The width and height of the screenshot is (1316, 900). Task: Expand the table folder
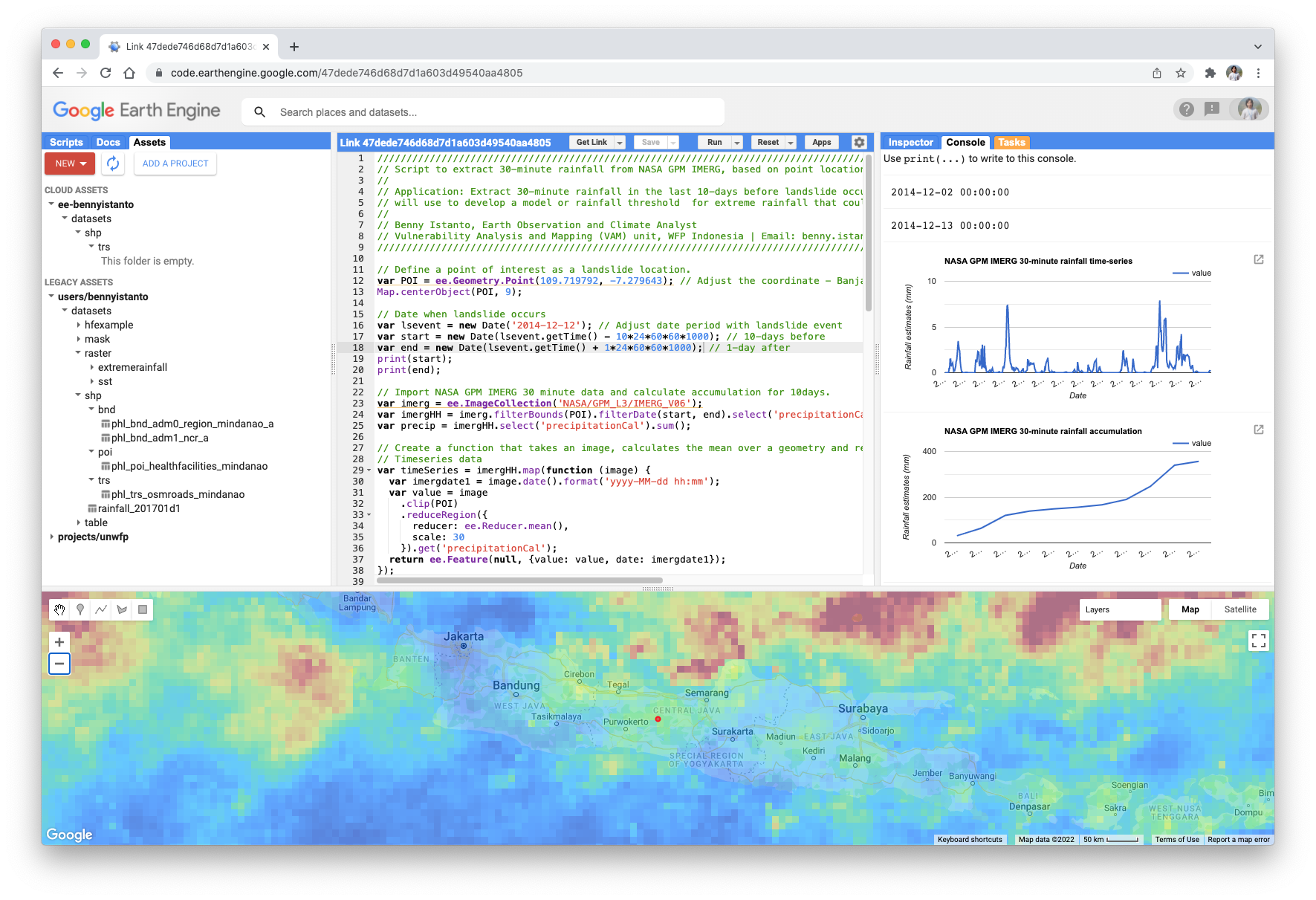click(x=78, y=522)
